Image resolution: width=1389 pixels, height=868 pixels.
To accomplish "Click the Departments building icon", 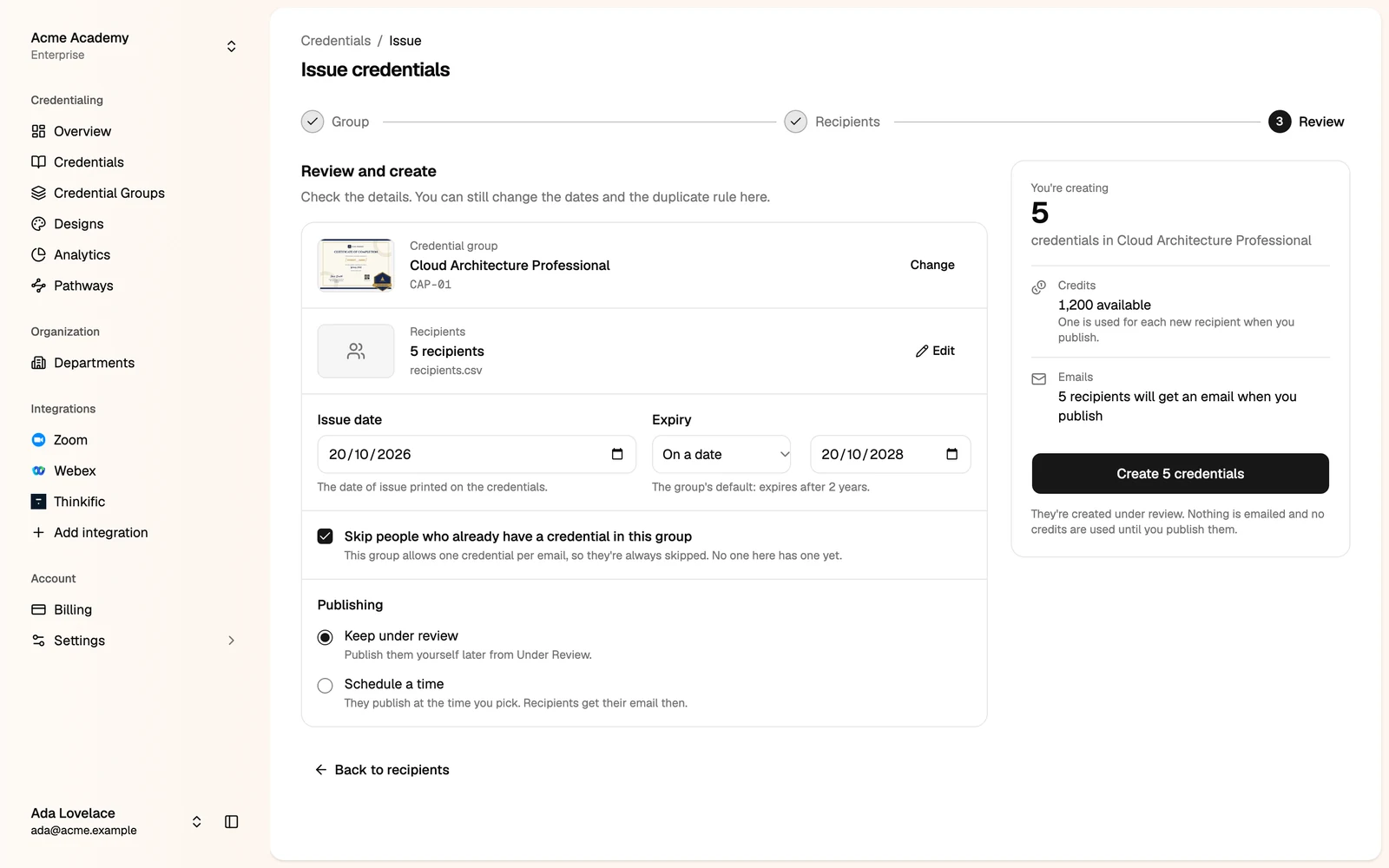I will click(38, 363).
